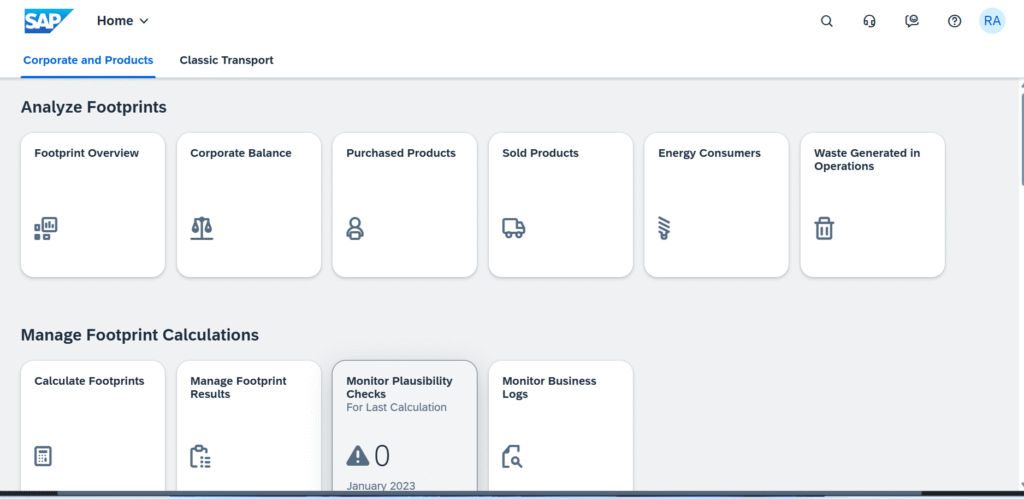
Task: Open the feedback chat icon
Action: (911, 21)
